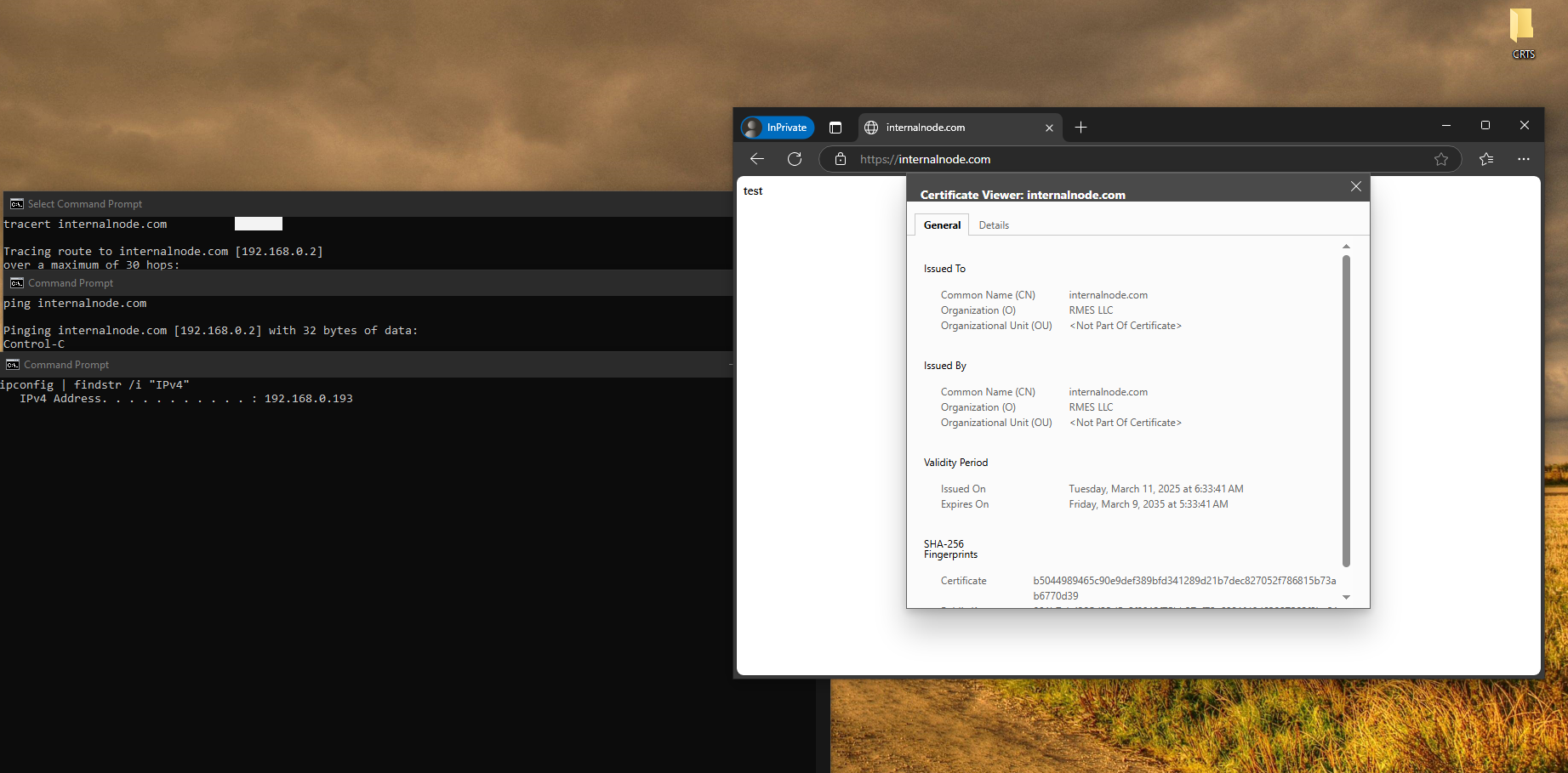This screenshot has width=1568, height=773.
Task: Click the 'ping internalnode.com' command line
Action: 75,304
